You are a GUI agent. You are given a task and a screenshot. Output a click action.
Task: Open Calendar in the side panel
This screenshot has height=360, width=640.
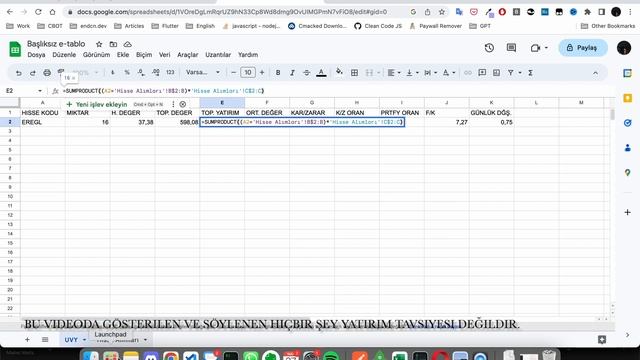pos(628,73)
